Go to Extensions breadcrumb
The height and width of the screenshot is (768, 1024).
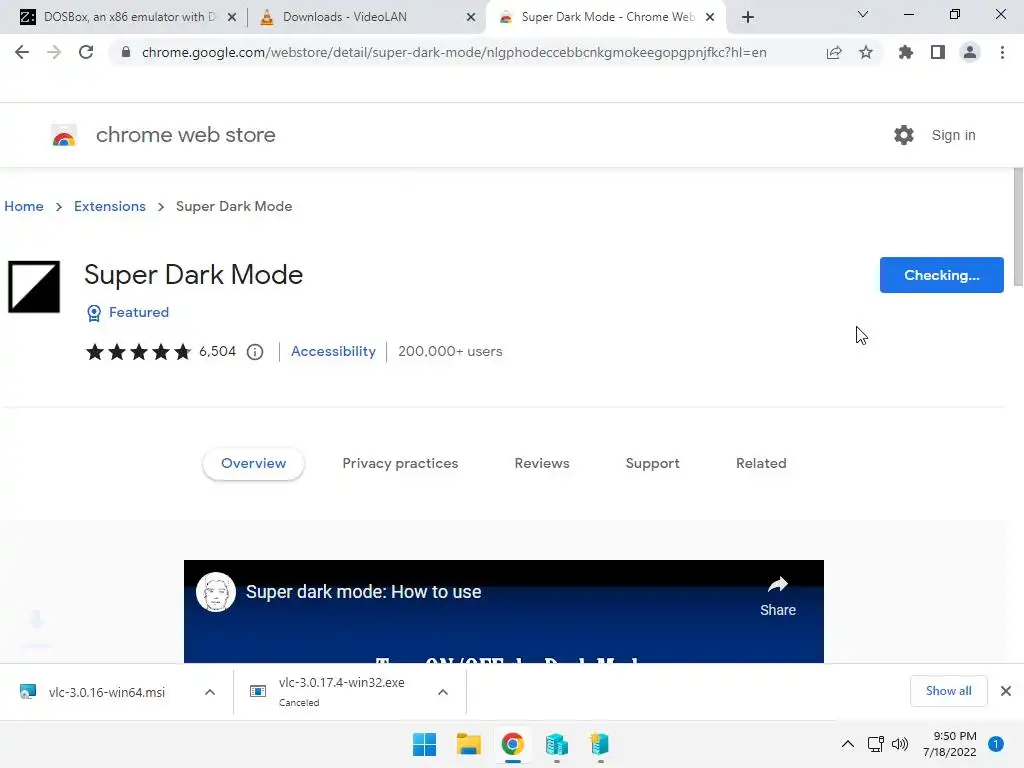coord(110,206)
